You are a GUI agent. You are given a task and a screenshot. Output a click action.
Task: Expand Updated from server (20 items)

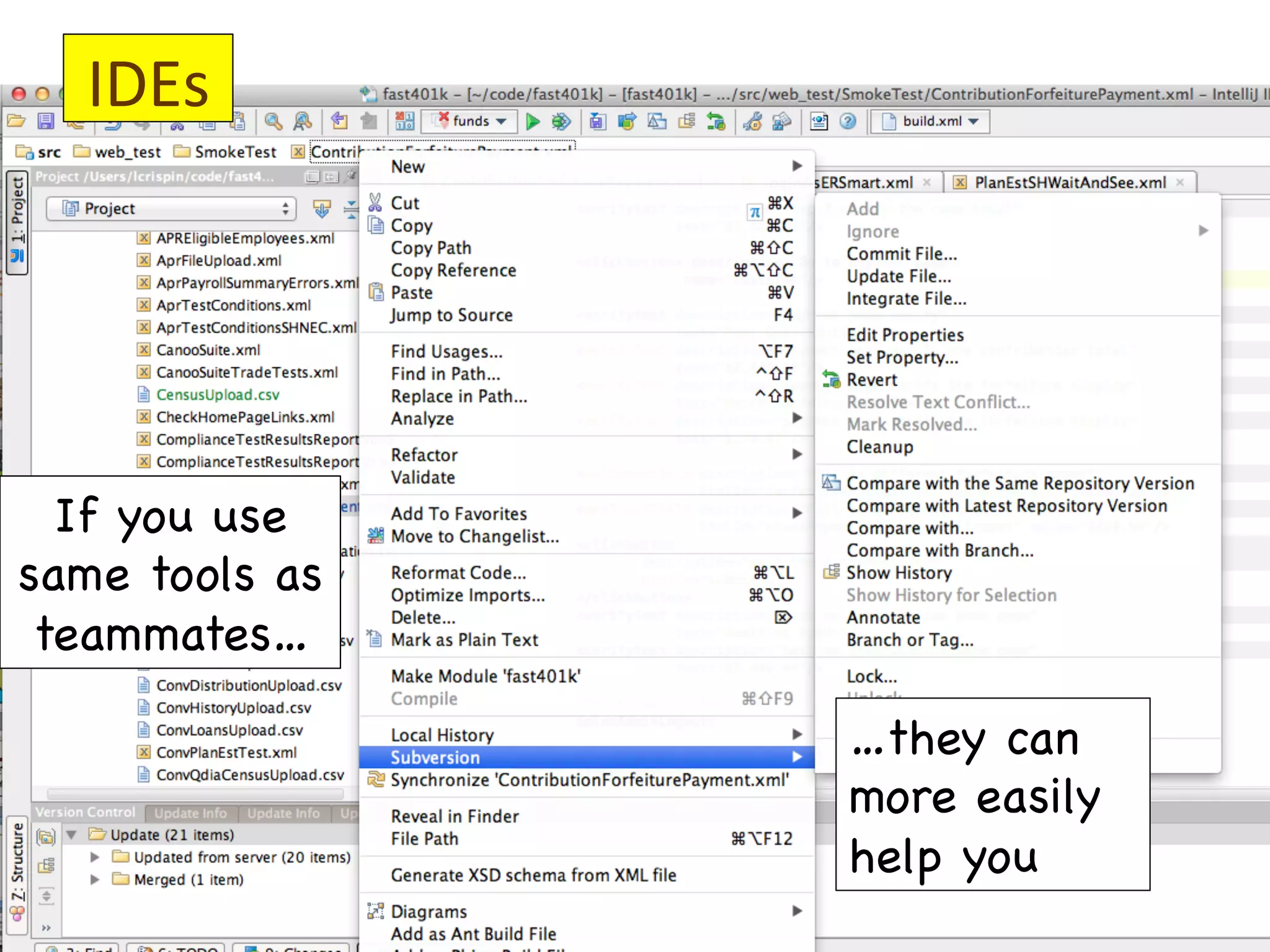point(95,857)
